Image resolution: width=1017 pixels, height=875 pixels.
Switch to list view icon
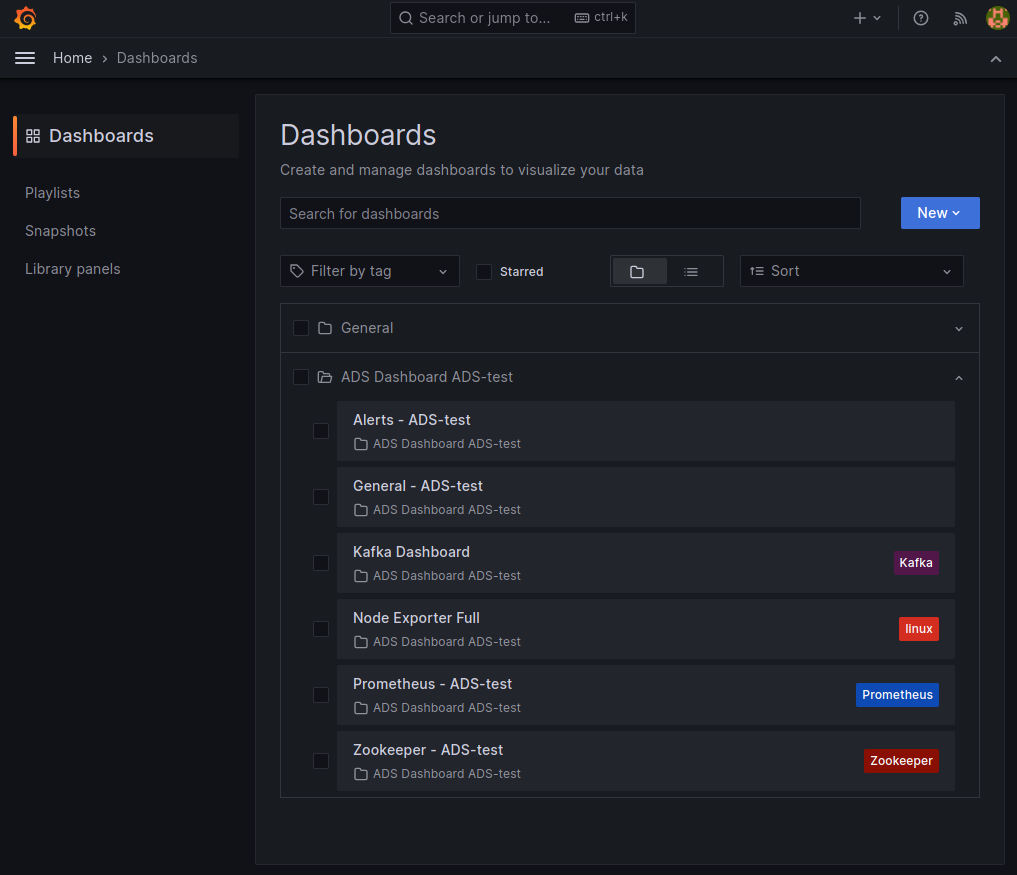click(691, 272)
